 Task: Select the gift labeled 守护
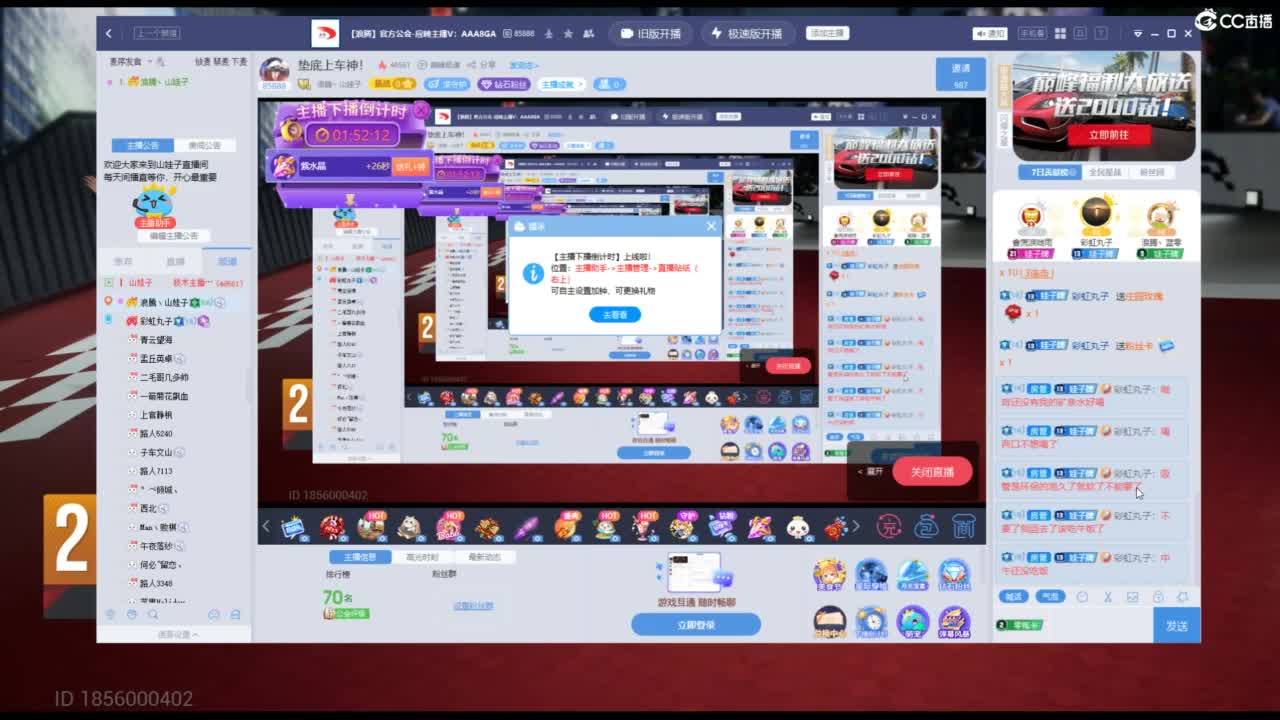685,525
